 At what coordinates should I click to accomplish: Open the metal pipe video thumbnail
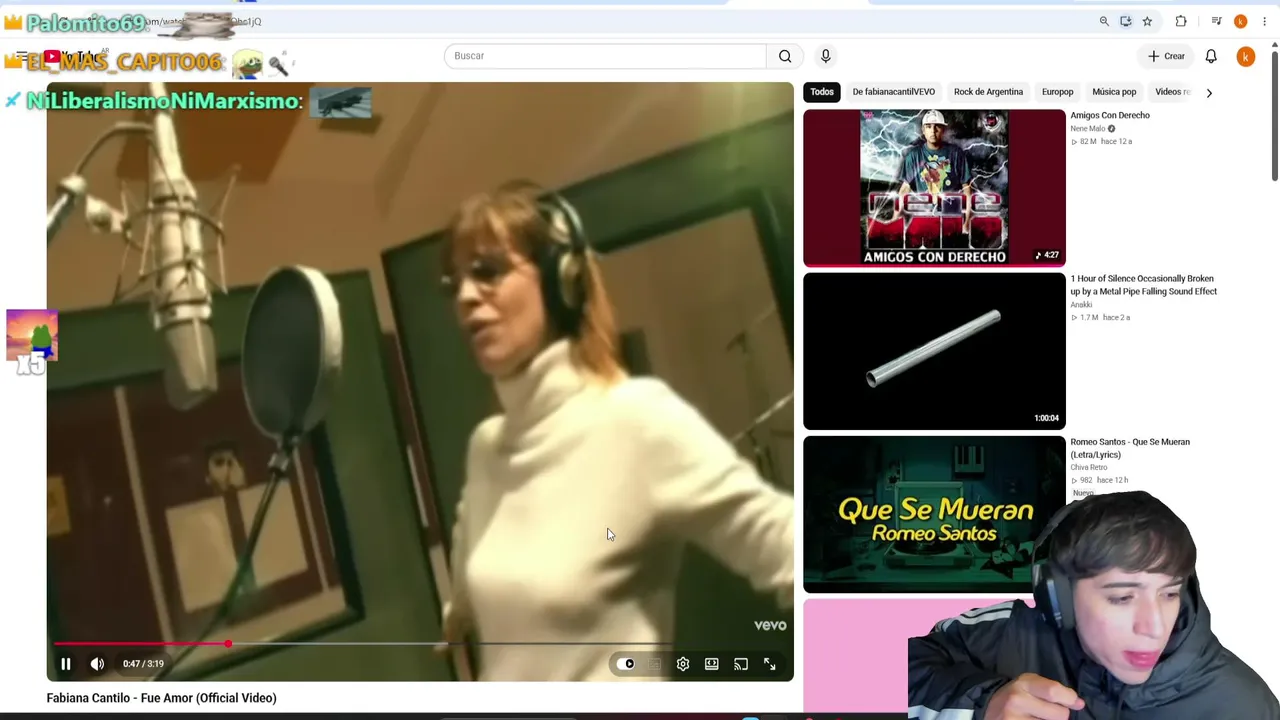tap(934, 351)
